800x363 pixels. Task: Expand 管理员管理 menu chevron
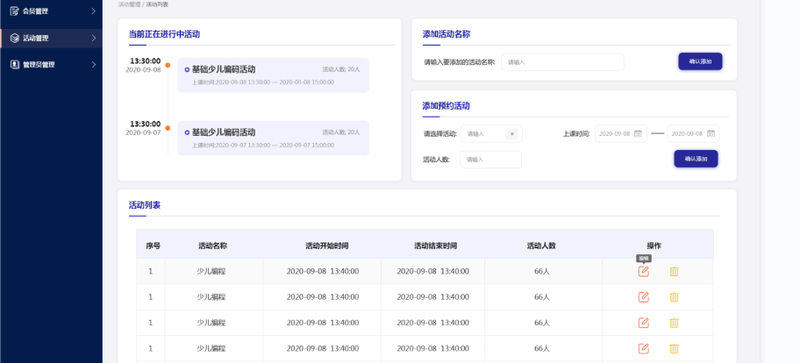(x=93, y=64)
